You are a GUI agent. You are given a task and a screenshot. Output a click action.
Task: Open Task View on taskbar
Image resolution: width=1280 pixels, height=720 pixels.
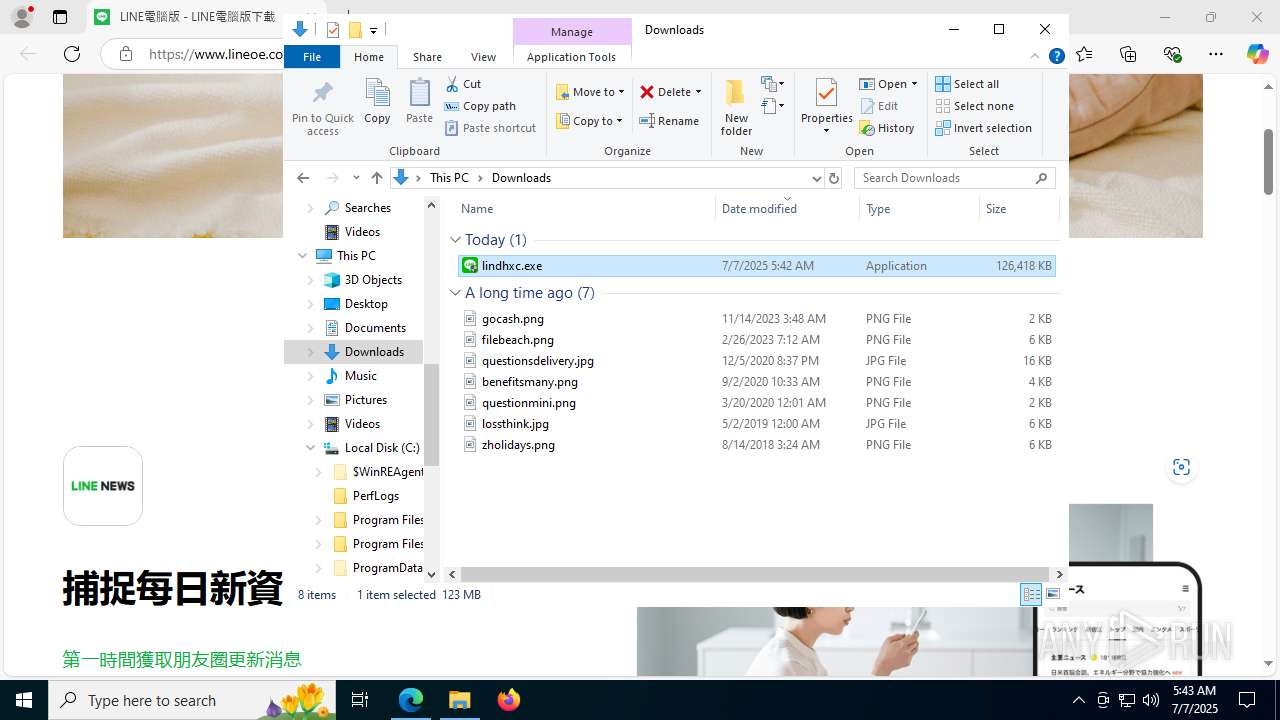360,700
